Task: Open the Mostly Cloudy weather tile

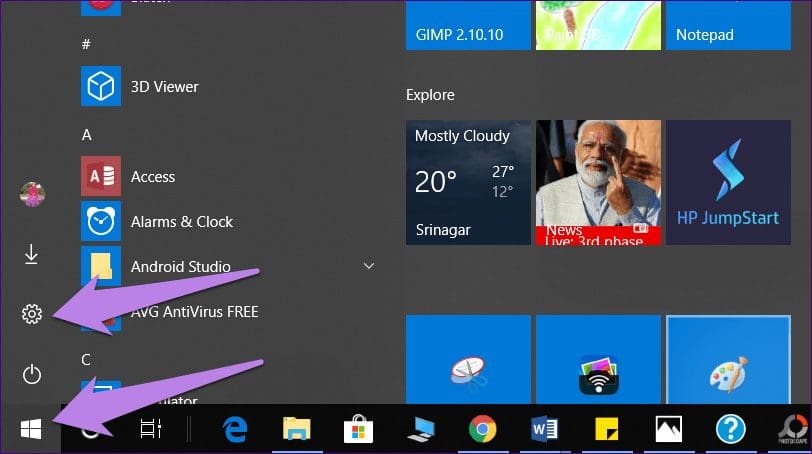Action: click(x=468, y=182)
